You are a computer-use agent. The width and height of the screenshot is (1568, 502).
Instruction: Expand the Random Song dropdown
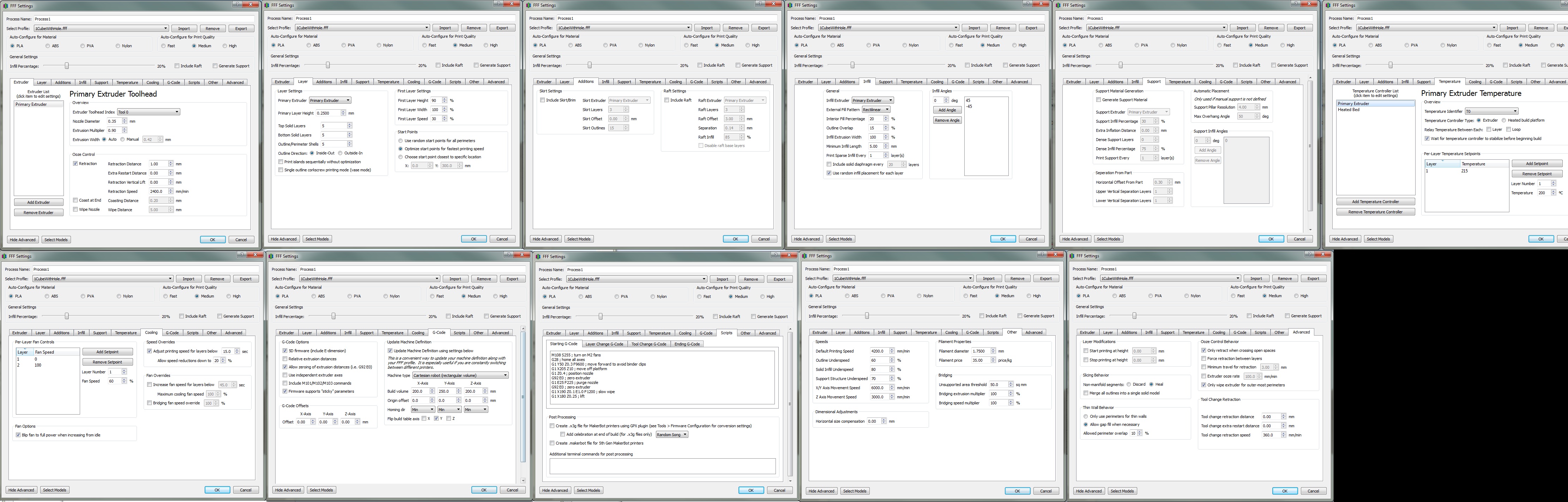[x=672, y=434]
